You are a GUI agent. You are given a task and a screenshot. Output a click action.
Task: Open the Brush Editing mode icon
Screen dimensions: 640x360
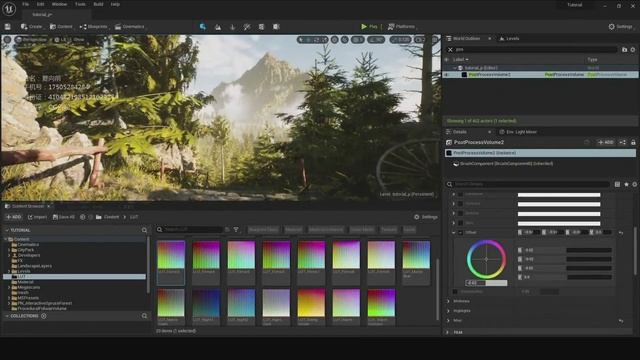click(x=276, y=27)
